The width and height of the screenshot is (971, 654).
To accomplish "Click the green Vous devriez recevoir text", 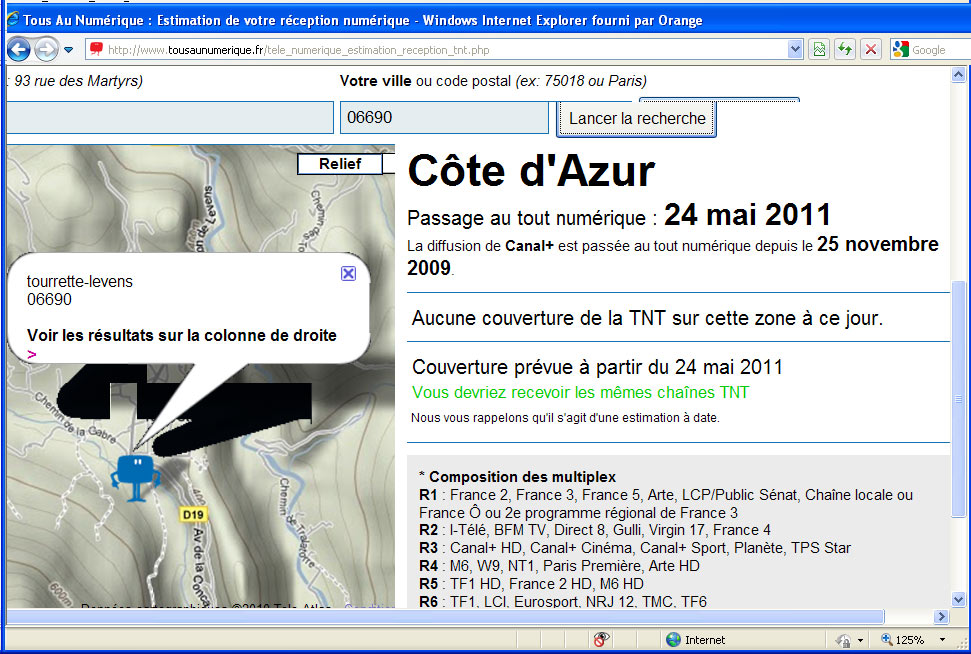I will 580,392.
